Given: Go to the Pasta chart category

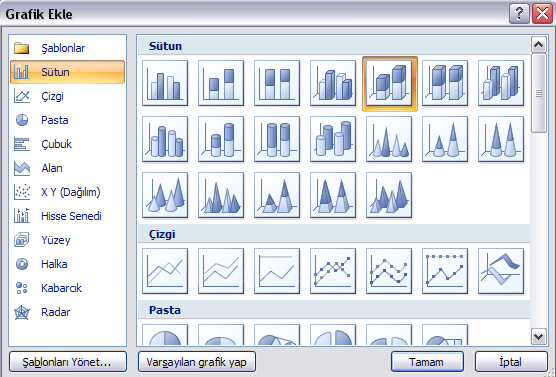Looking at the screenshot, I should tap(67, 120).
